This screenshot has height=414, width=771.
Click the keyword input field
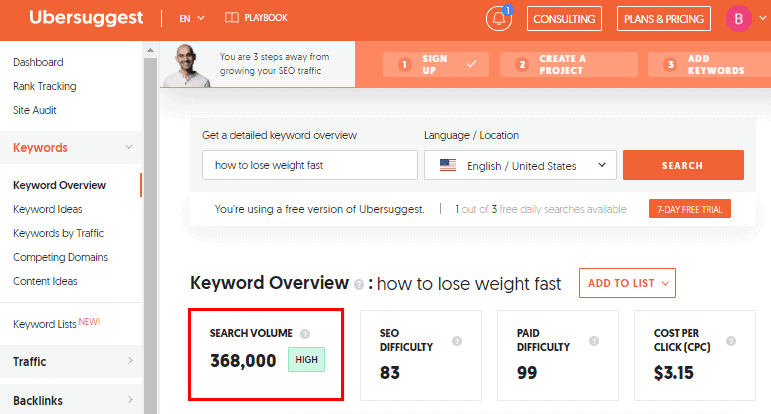(310, 165)
